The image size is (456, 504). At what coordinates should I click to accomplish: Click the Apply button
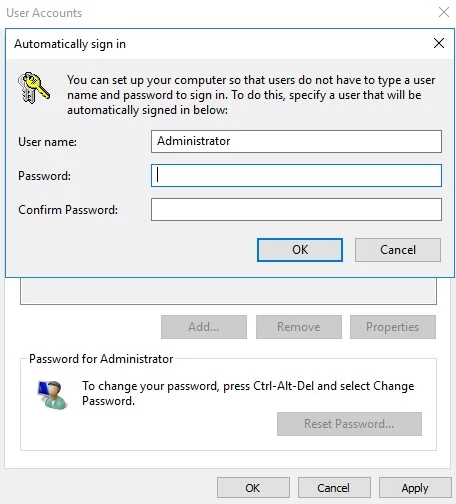click(415, 488)
